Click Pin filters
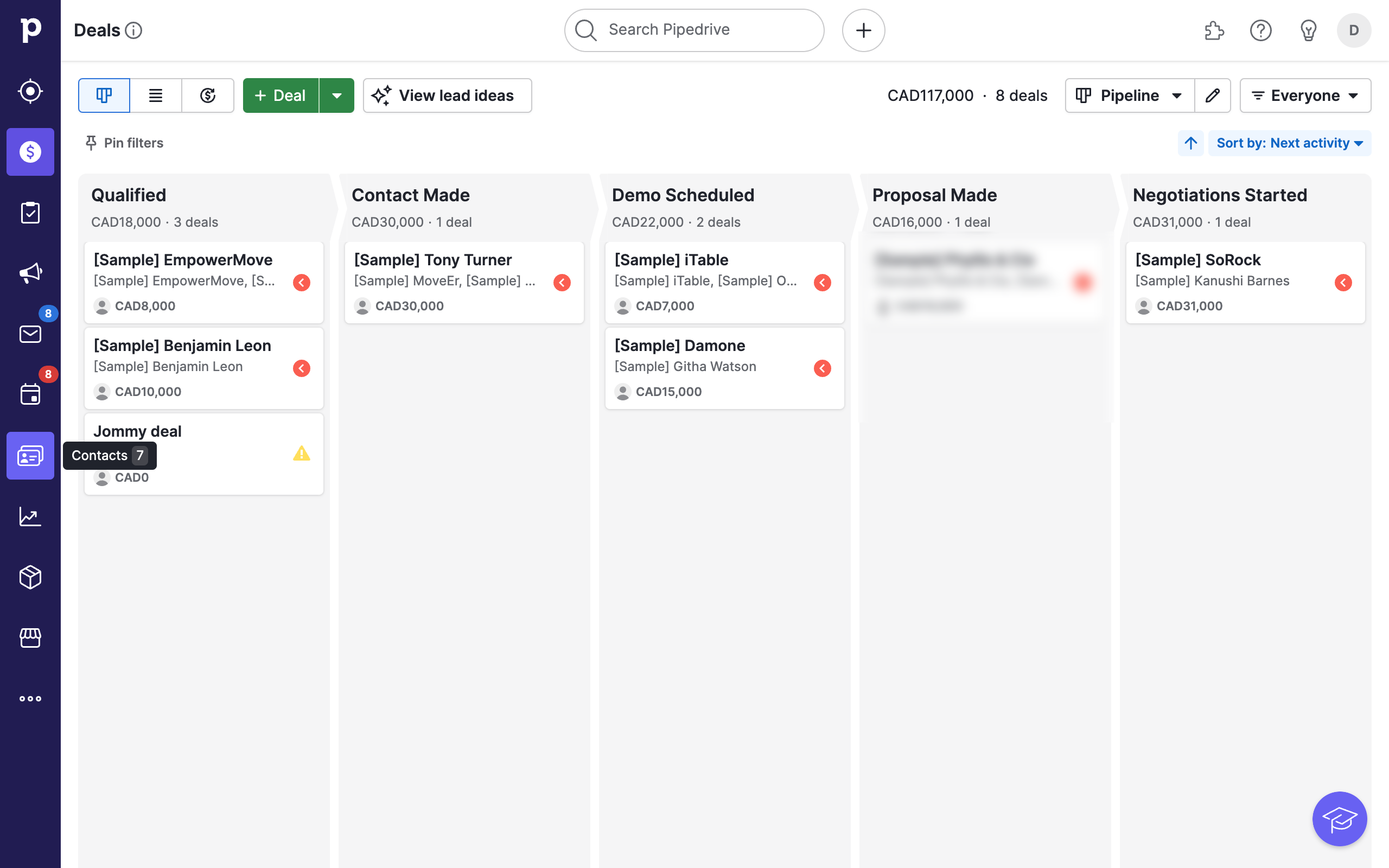Viewport: 1389px width, 868px height. click(124, 143)
